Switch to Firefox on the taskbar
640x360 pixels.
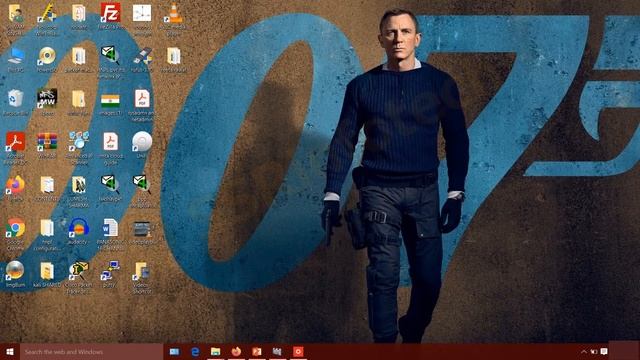click(236, 351)
